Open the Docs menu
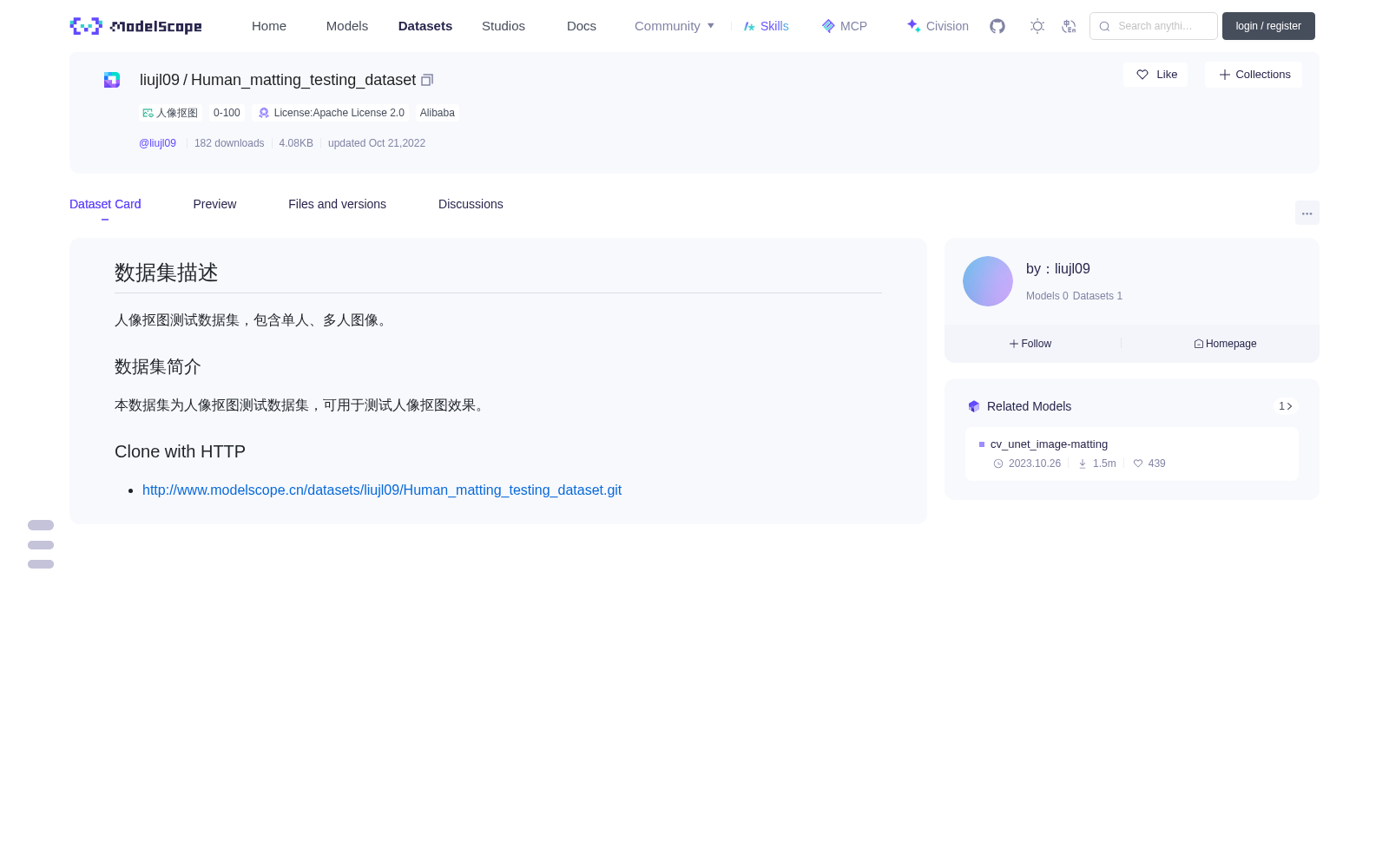The image size is (1389, 868). [582, 26]
